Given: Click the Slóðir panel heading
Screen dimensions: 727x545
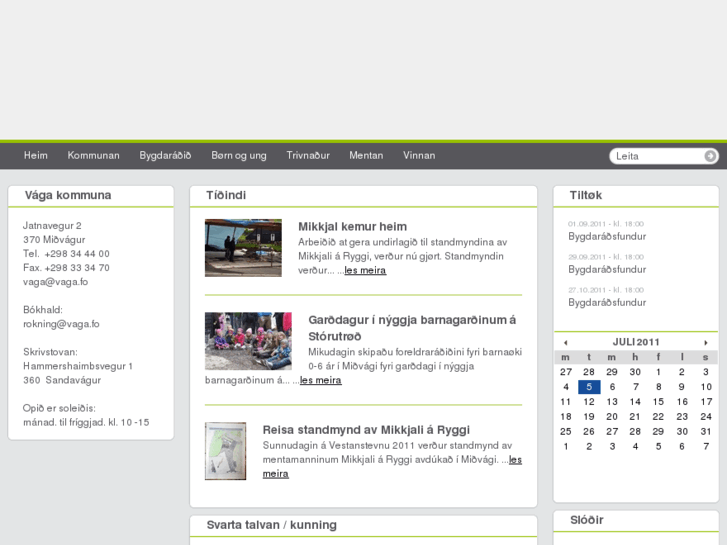Looking at the screenshot, I should 587,520.
